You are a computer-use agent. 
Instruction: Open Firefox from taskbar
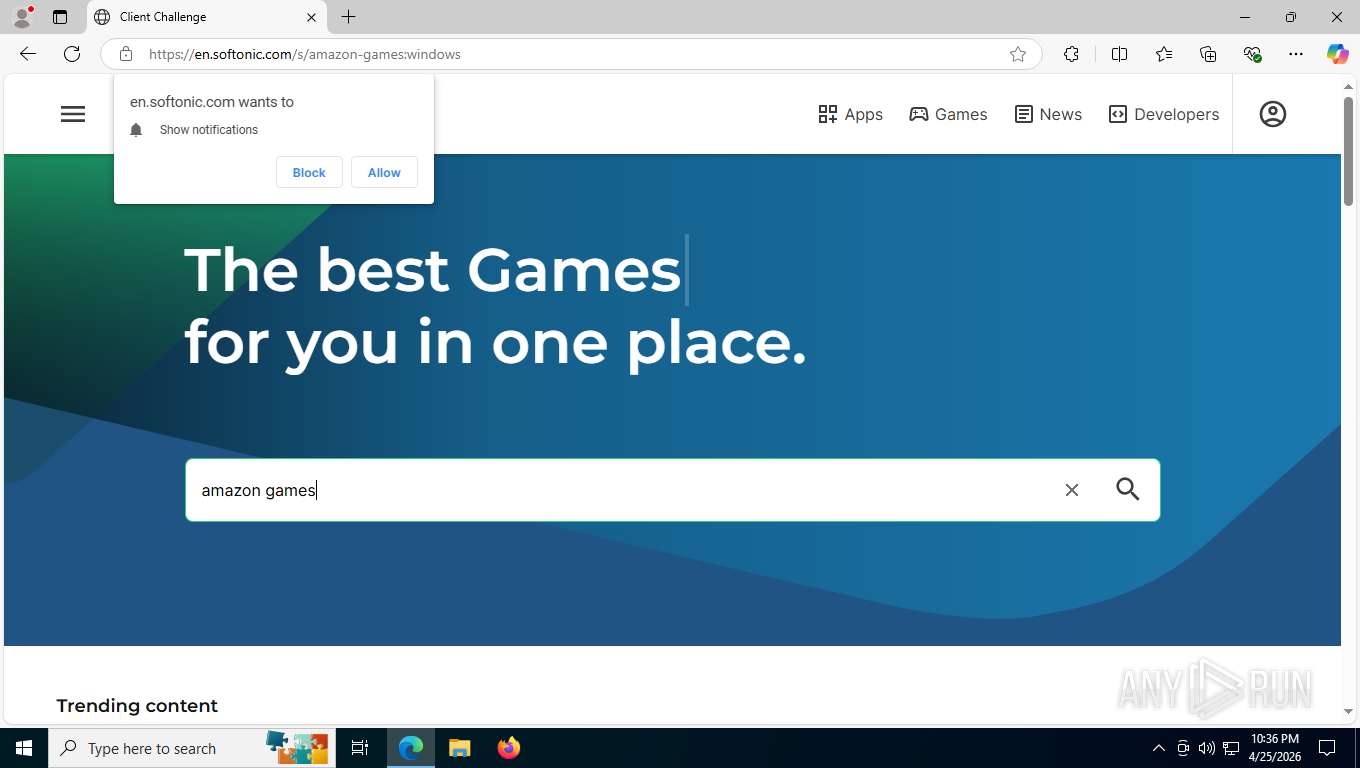click(x=509, y=748)
